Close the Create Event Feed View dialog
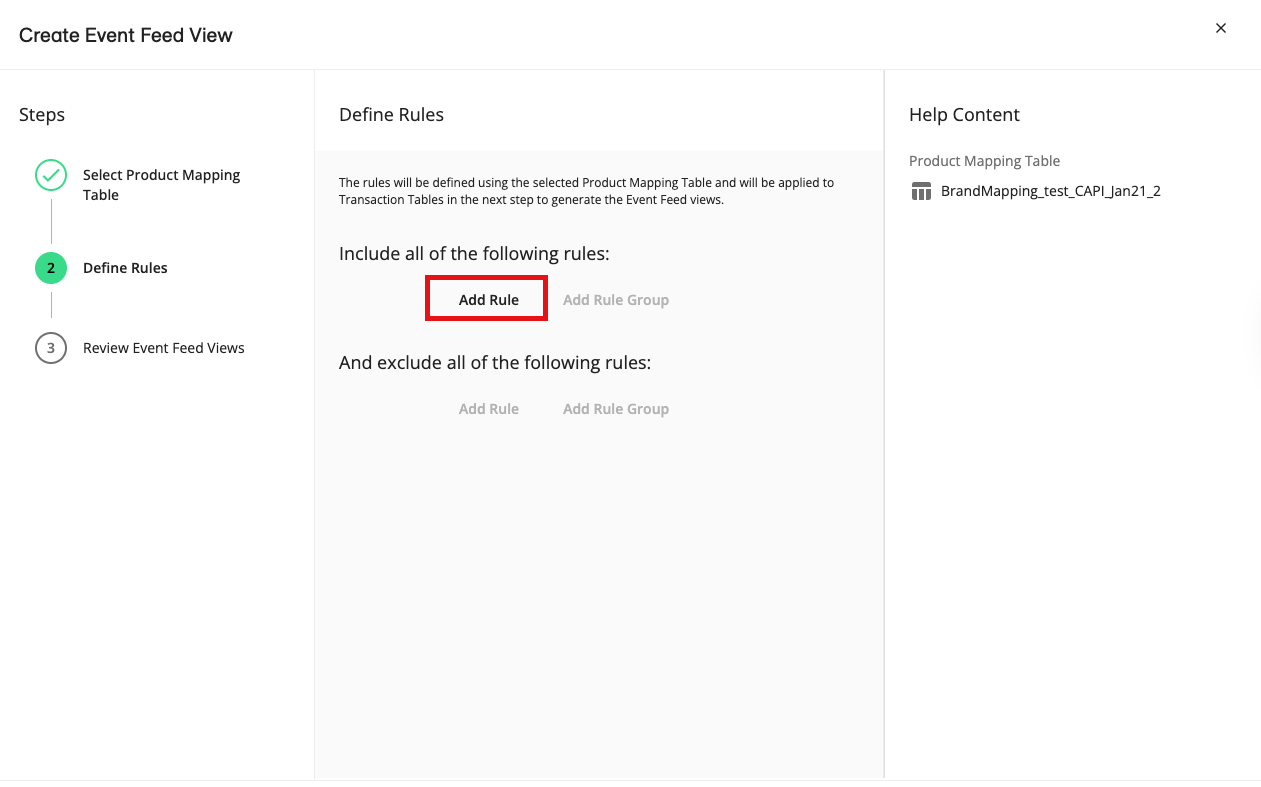Viewport: 1261px width, 787px height. click(x=1220, y=28)
